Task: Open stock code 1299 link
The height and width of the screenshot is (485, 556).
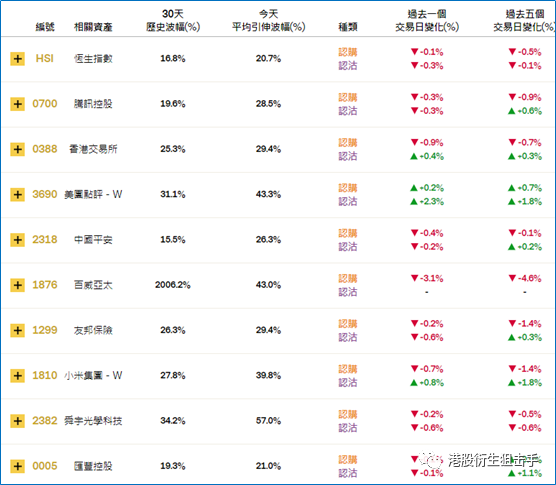Action: click(45, 330)
